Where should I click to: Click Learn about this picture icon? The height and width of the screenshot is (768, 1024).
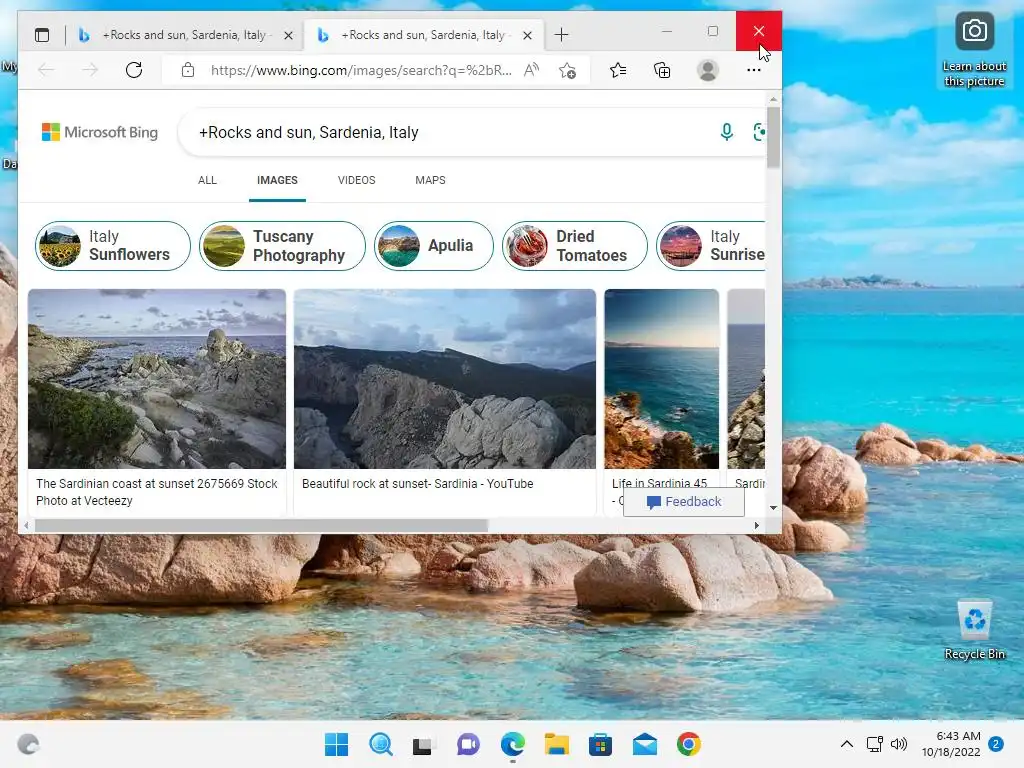click(x=974, y=50)
